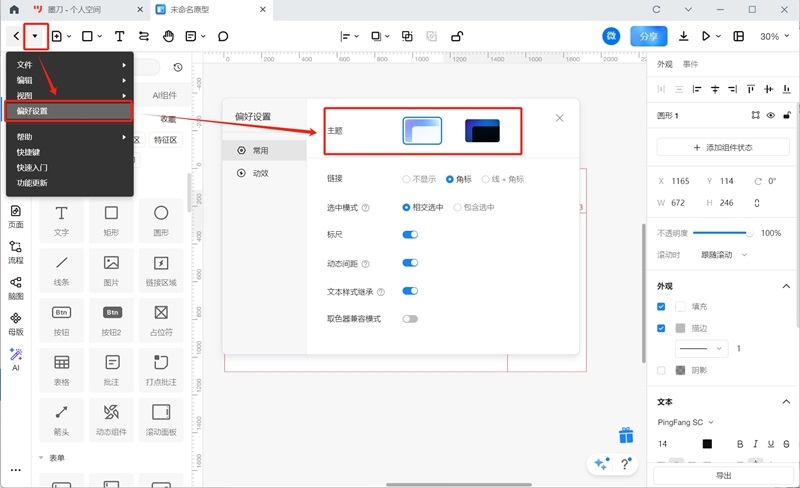The width and height of the screenshot is (800, 488).
Task: Expand the PingFang SC font dropdown
Action: tap(685, 422)
